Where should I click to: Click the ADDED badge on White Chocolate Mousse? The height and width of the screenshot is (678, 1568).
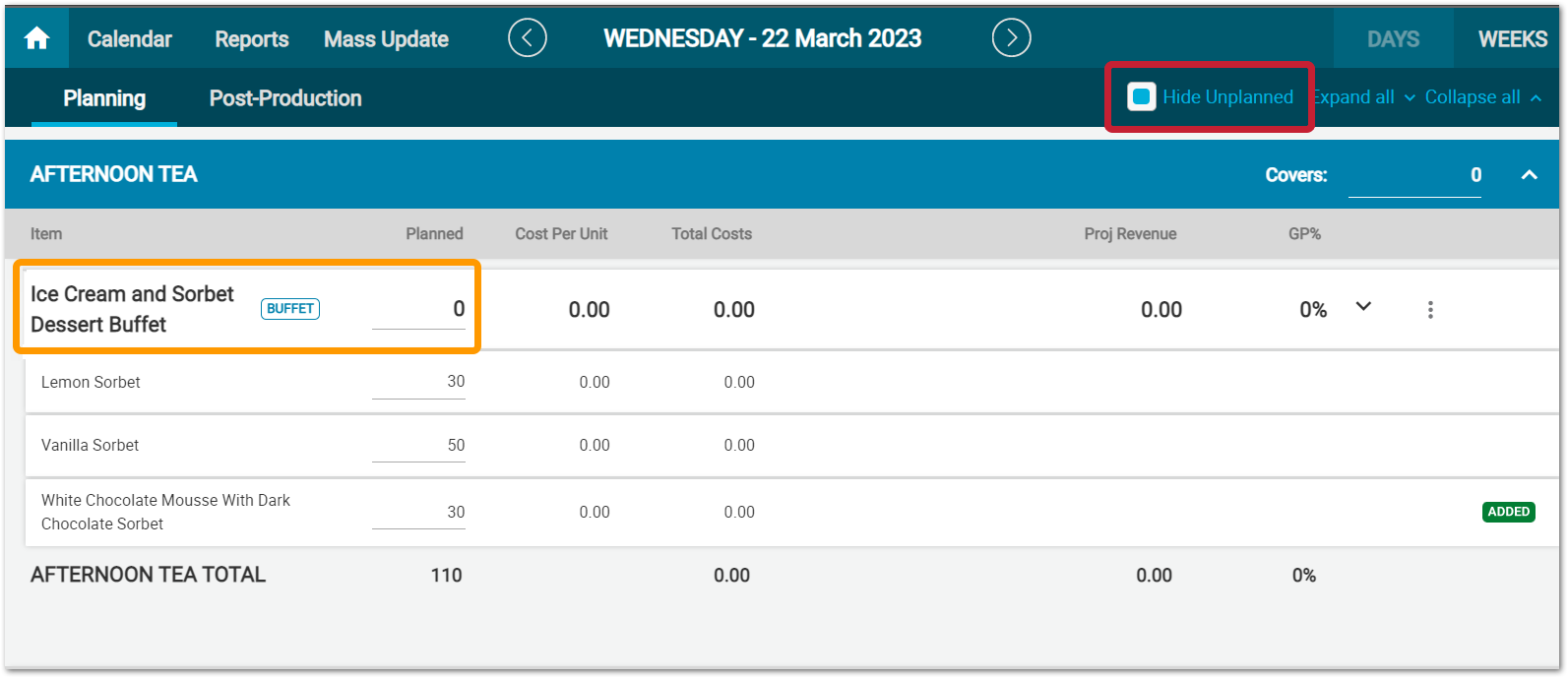(x=1508, y=512)
